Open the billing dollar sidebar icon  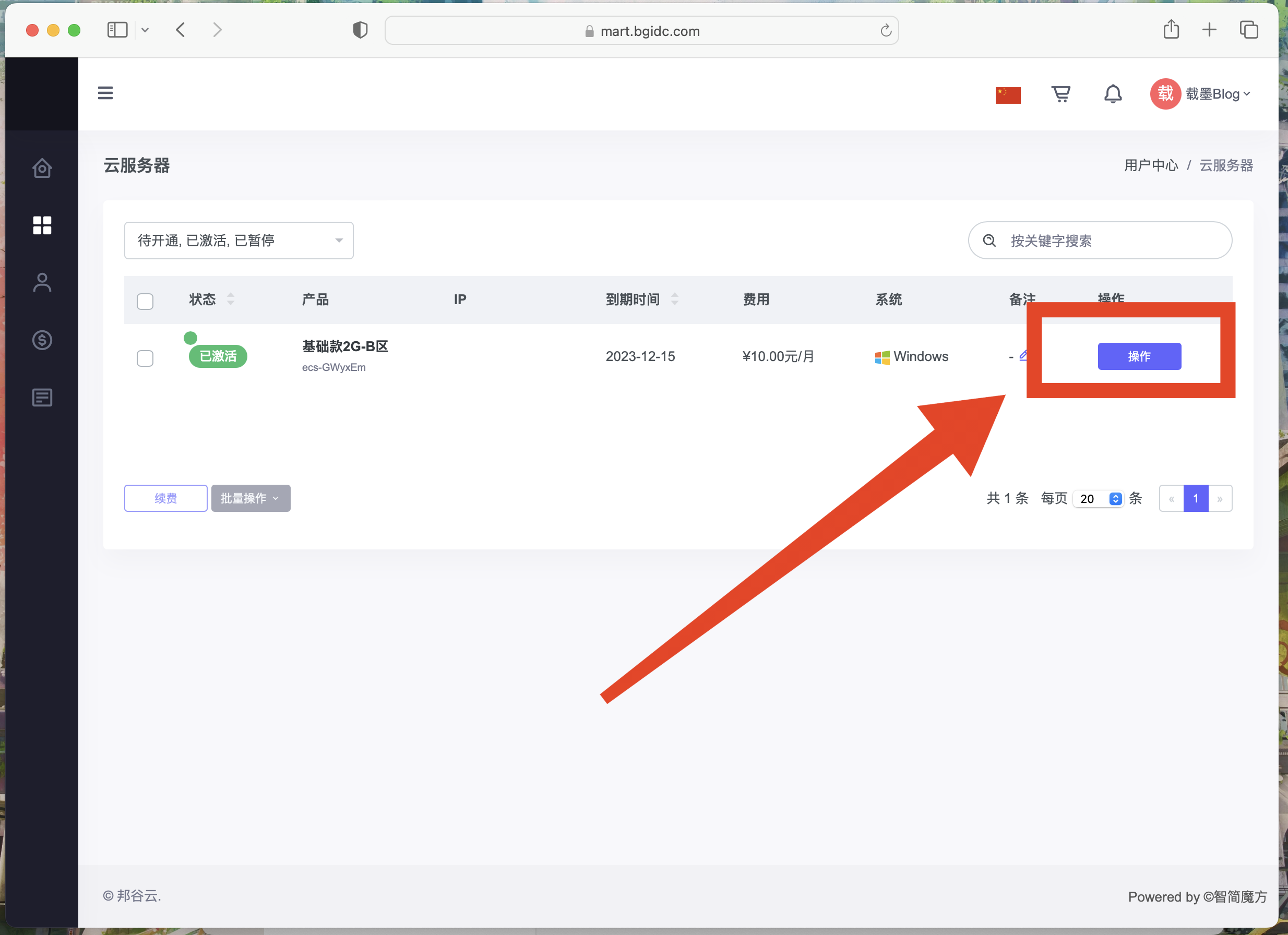pyautogui.click(x=42, y=340)
